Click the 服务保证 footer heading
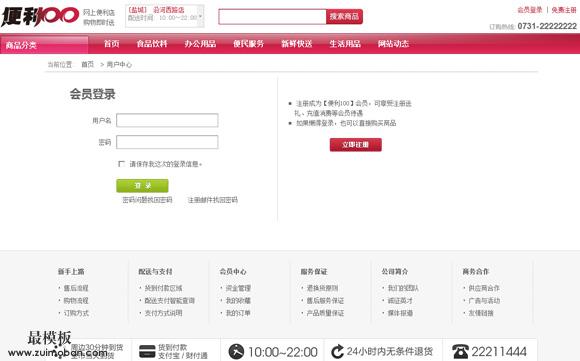 click(x=314, y=271)
